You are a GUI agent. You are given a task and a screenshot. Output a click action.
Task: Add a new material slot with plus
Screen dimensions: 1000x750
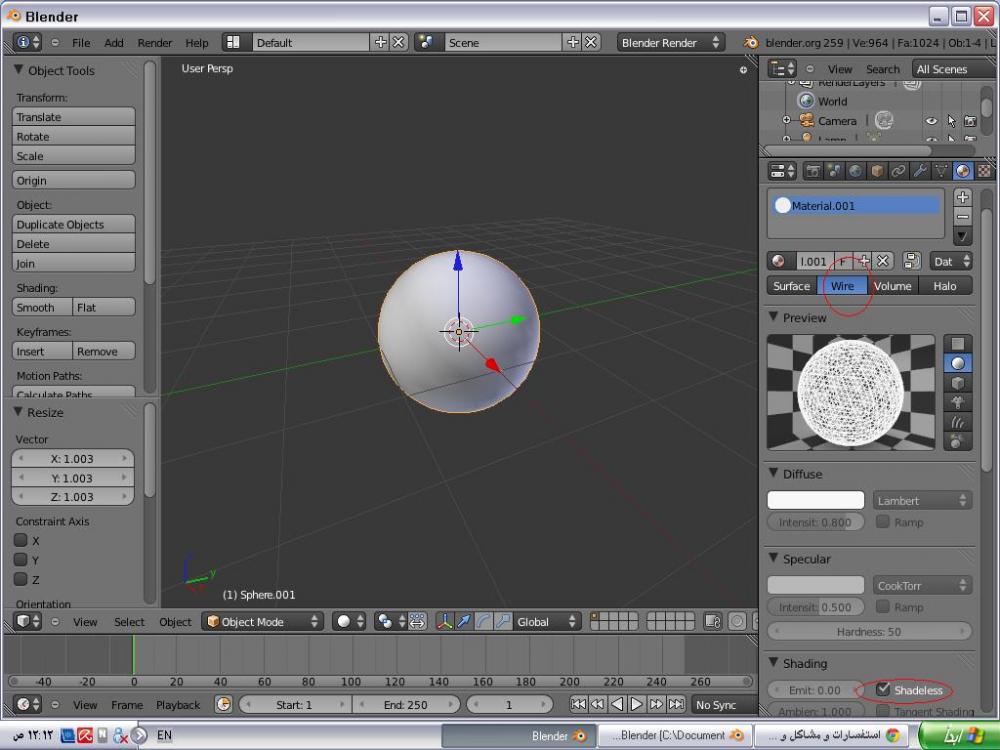(962, 197)
